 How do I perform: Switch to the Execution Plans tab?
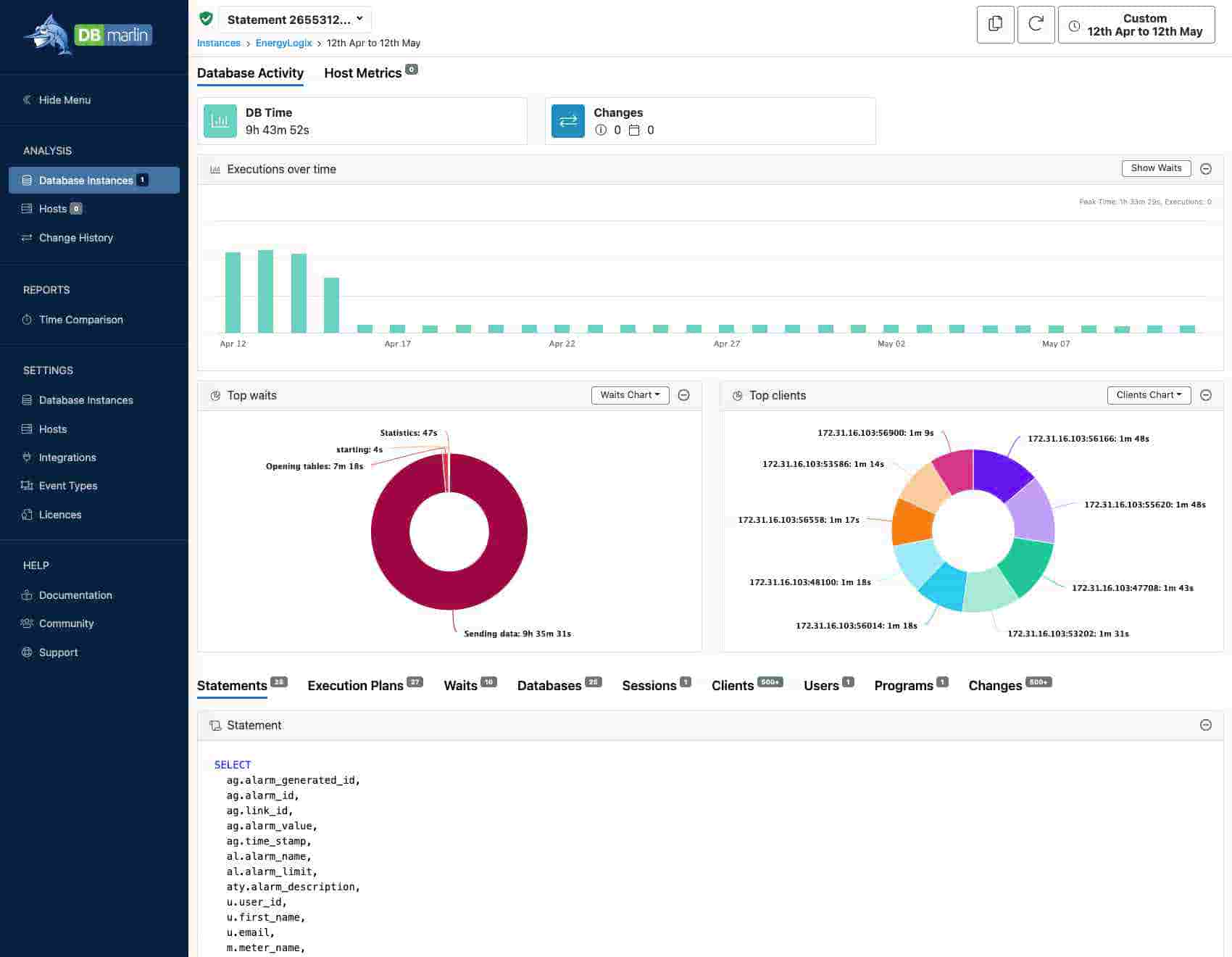pyautogui.click(x=355, y=686)
